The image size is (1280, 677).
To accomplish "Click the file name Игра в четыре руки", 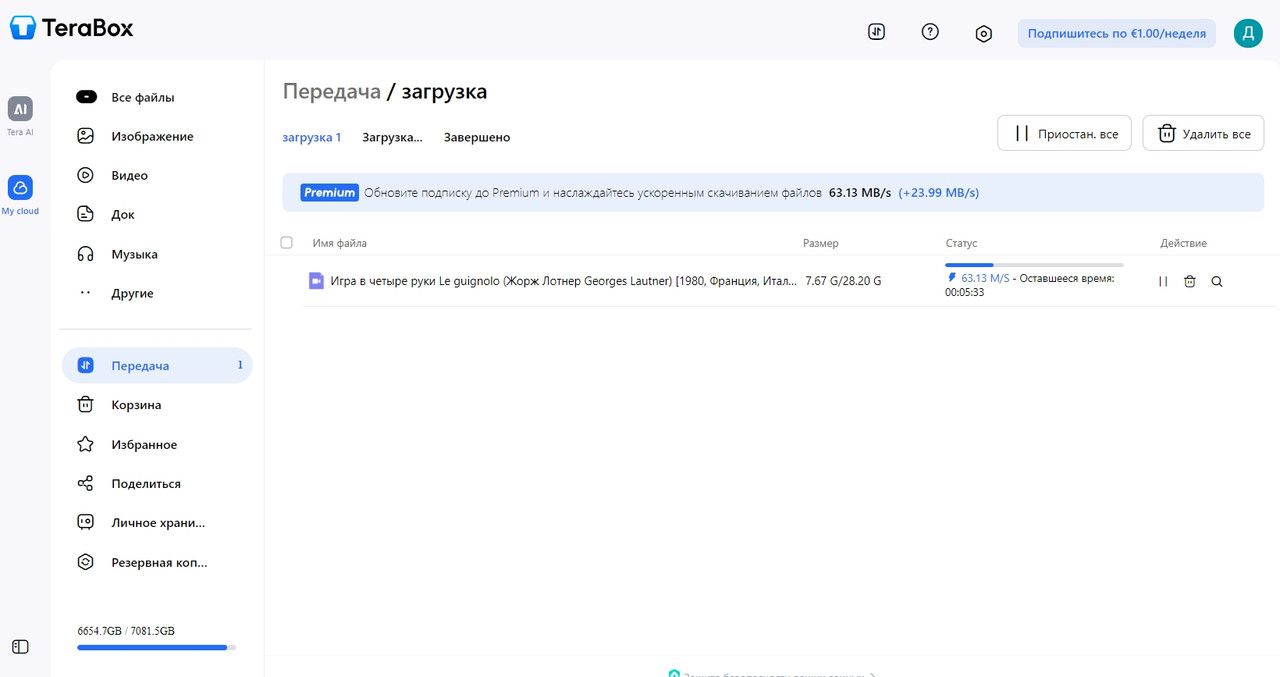I will 564,281.
